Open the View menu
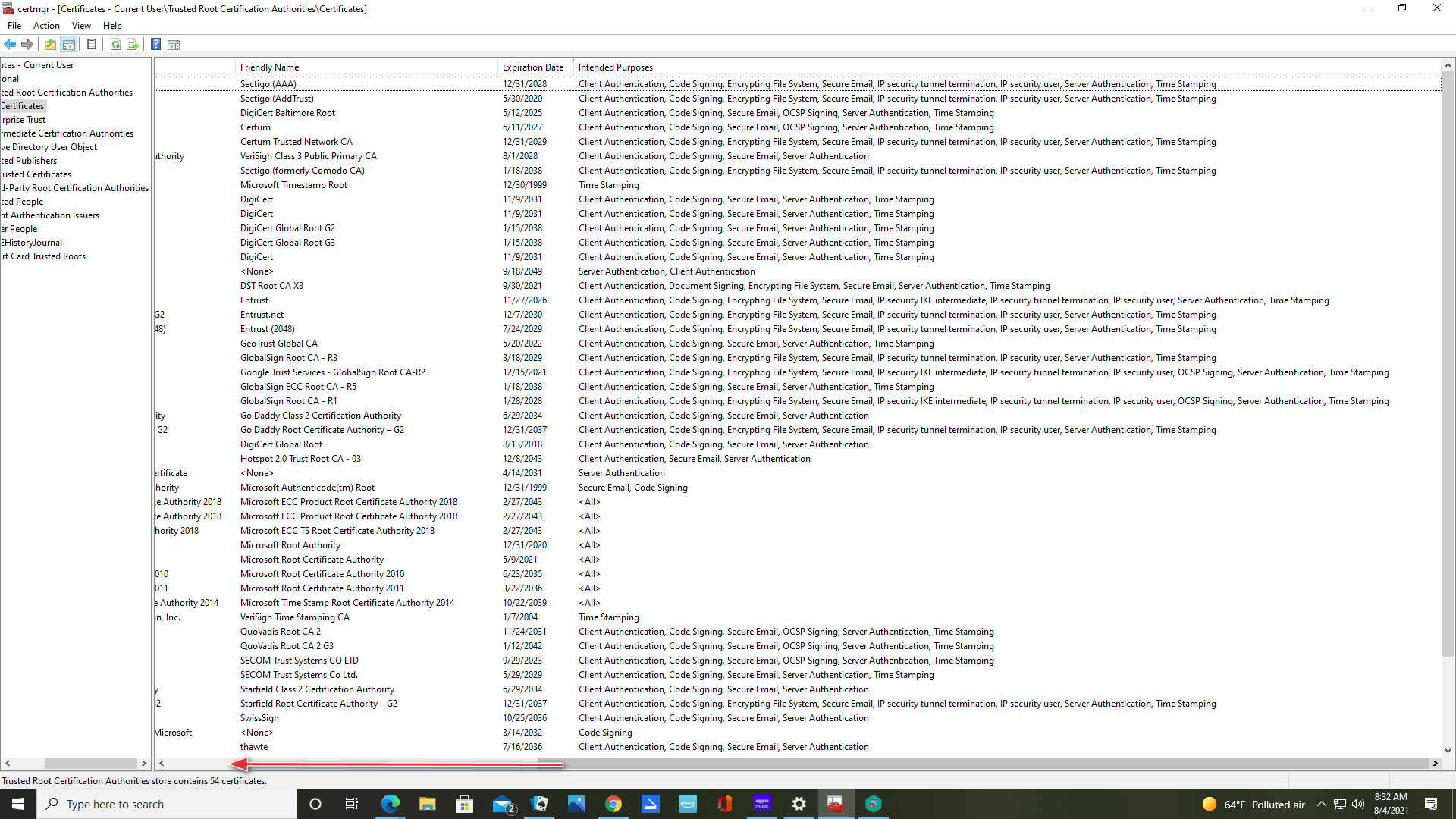The image size is (1456, 819). pyautogui.click(x=81, y=26)
